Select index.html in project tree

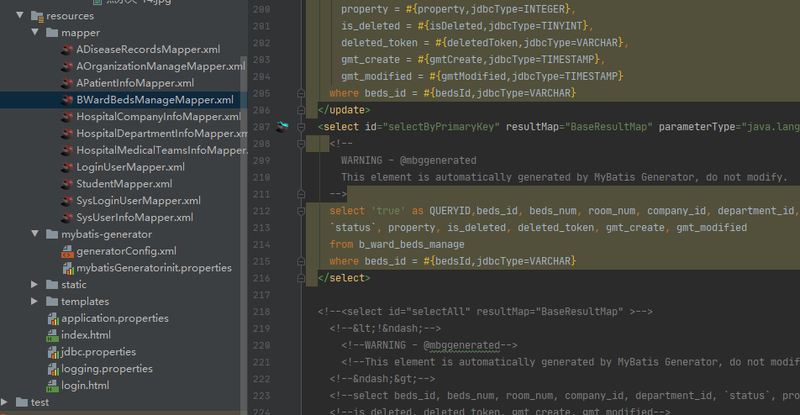[86, 335]
